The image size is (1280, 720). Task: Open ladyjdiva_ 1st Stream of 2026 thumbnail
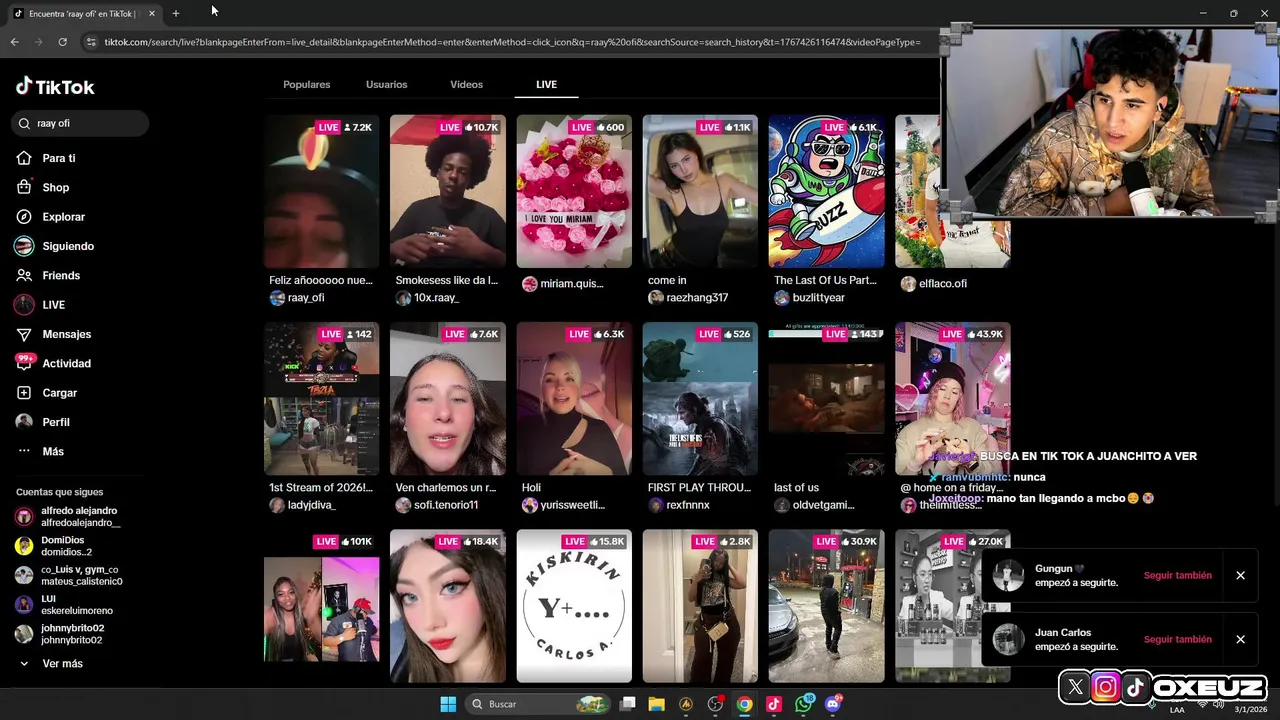pyautogui.click(x=321, y=399)
